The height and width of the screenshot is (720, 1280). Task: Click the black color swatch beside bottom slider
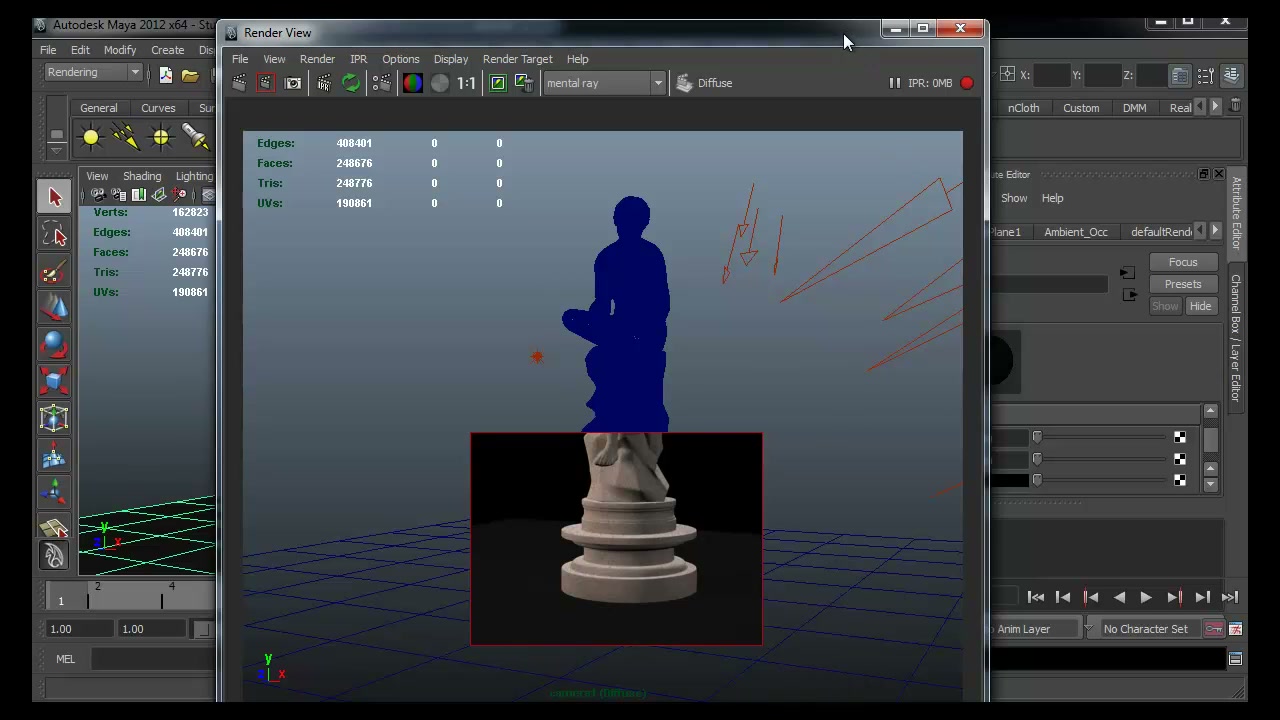coord(1009,481)
